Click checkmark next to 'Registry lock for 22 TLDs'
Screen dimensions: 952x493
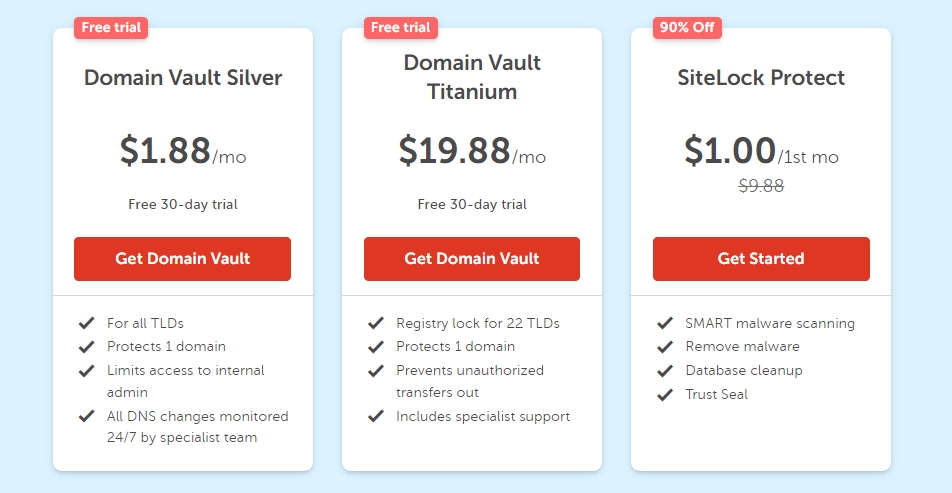pos(376,323)
